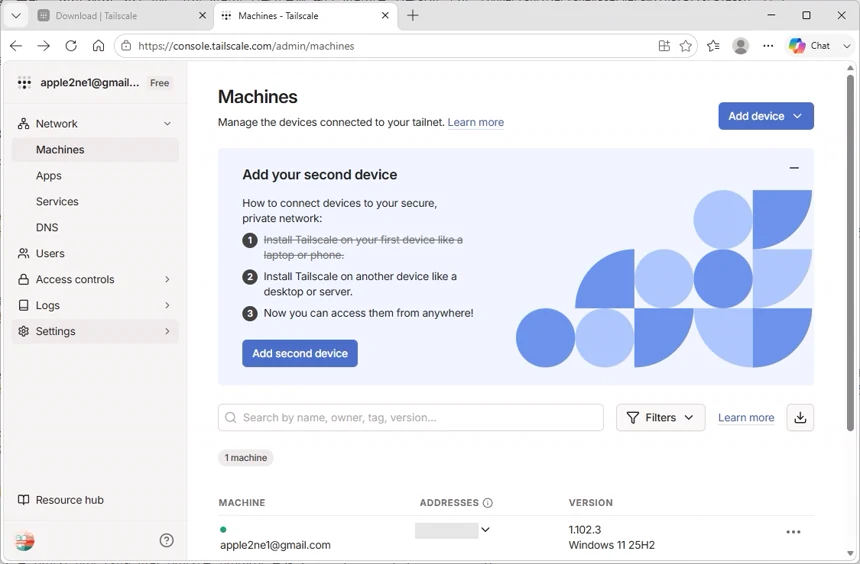Image resolution: width=860 pixels, height=564 pixels.
Task: Click the Tailscale logo in sidebar header
Action: coord(24,83)
